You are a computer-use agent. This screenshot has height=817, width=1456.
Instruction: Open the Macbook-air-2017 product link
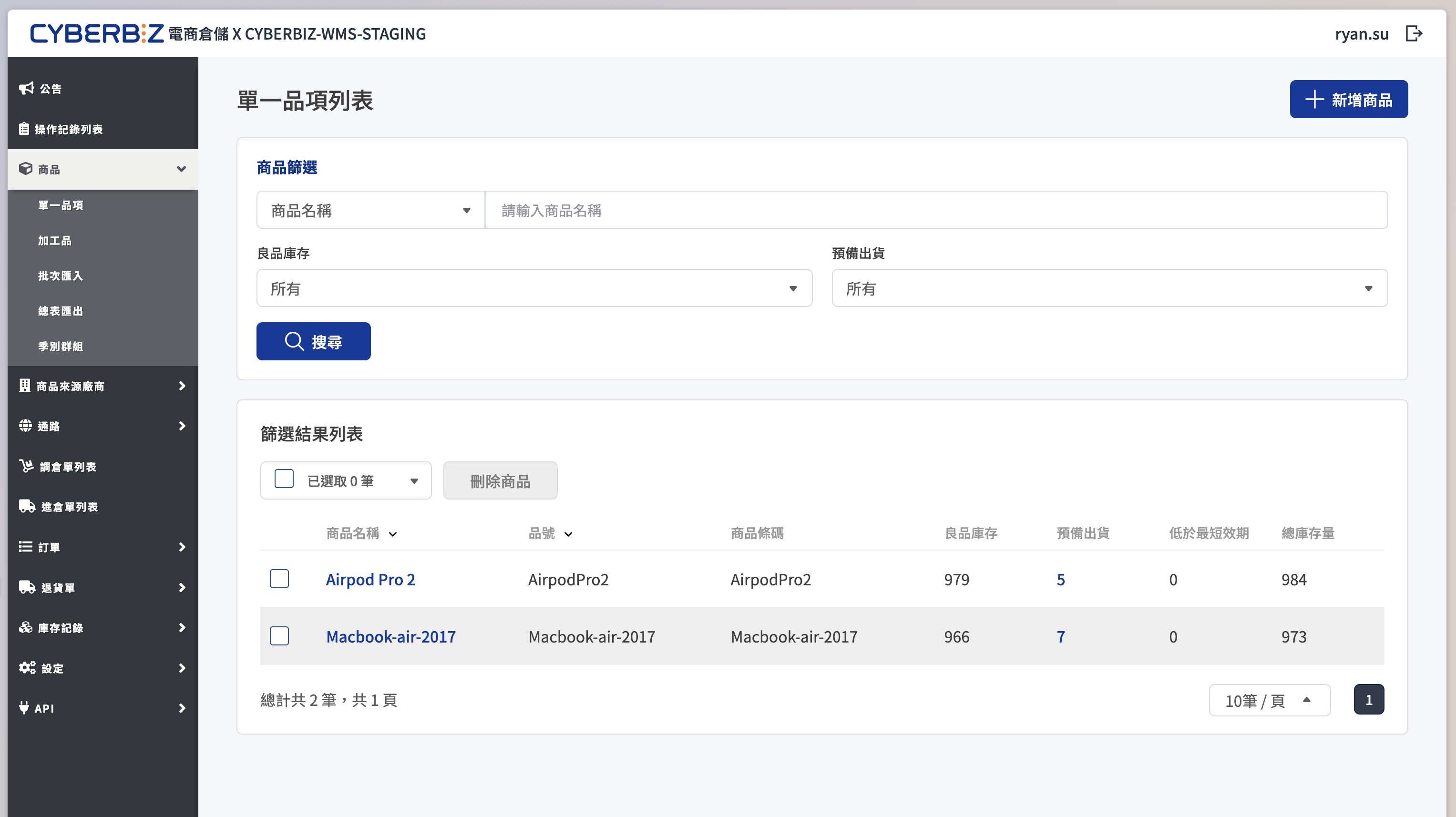(x=390, y=637)
